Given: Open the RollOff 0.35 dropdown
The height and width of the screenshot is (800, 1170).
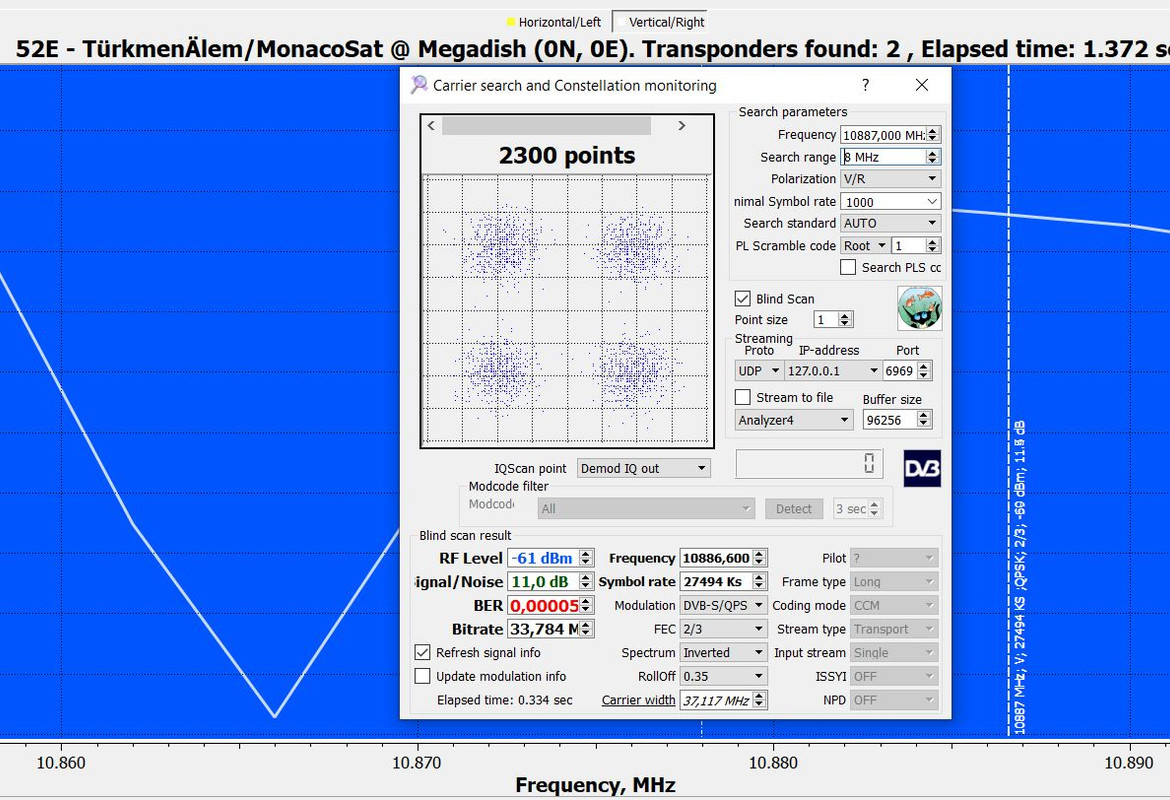Looking at the screenshot, I should click(723, 676).
